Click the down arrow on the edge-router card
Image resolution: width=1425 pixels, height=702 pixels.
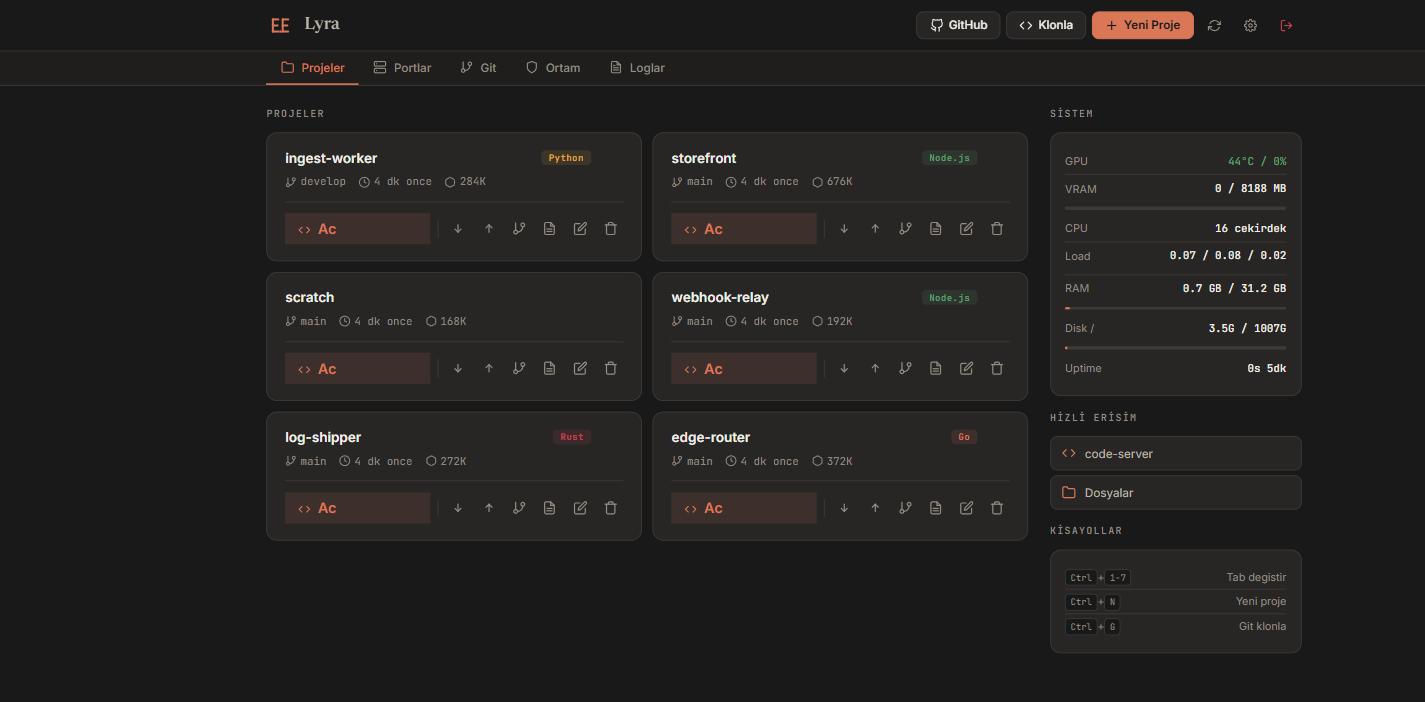(x=844, y=508)
